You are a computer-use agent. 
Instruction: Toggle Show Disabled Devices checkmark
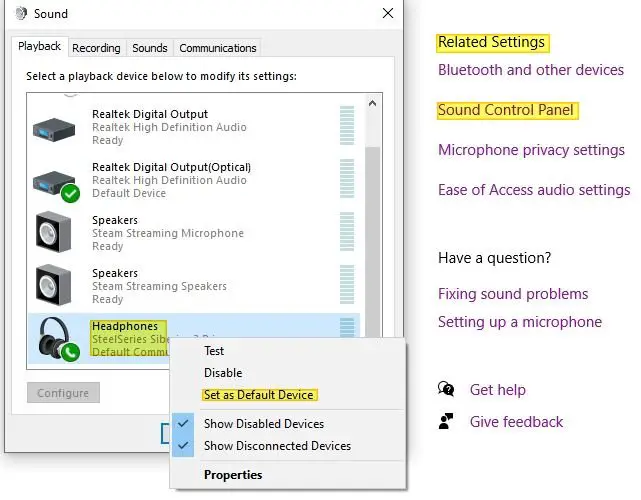point(185,424)
